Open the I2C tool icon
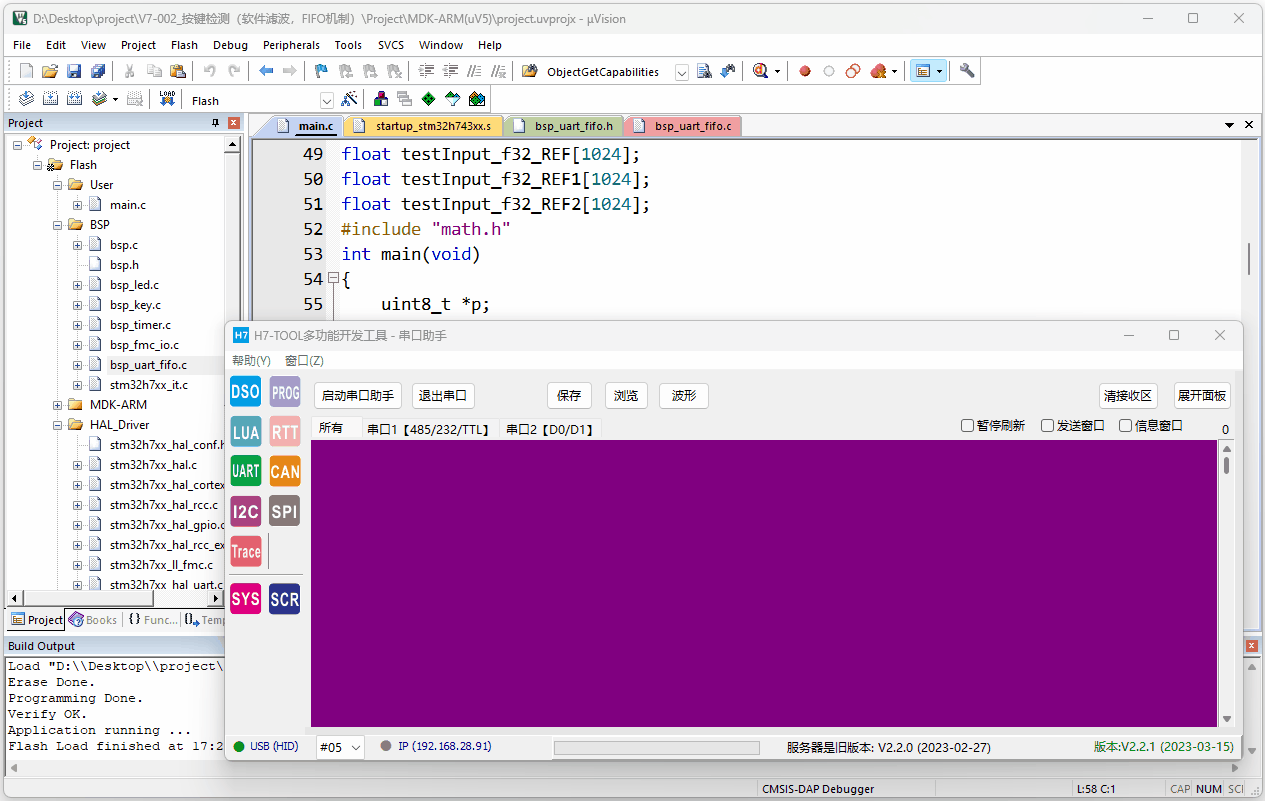1265x801 pixels. click(x=245, y=511)
